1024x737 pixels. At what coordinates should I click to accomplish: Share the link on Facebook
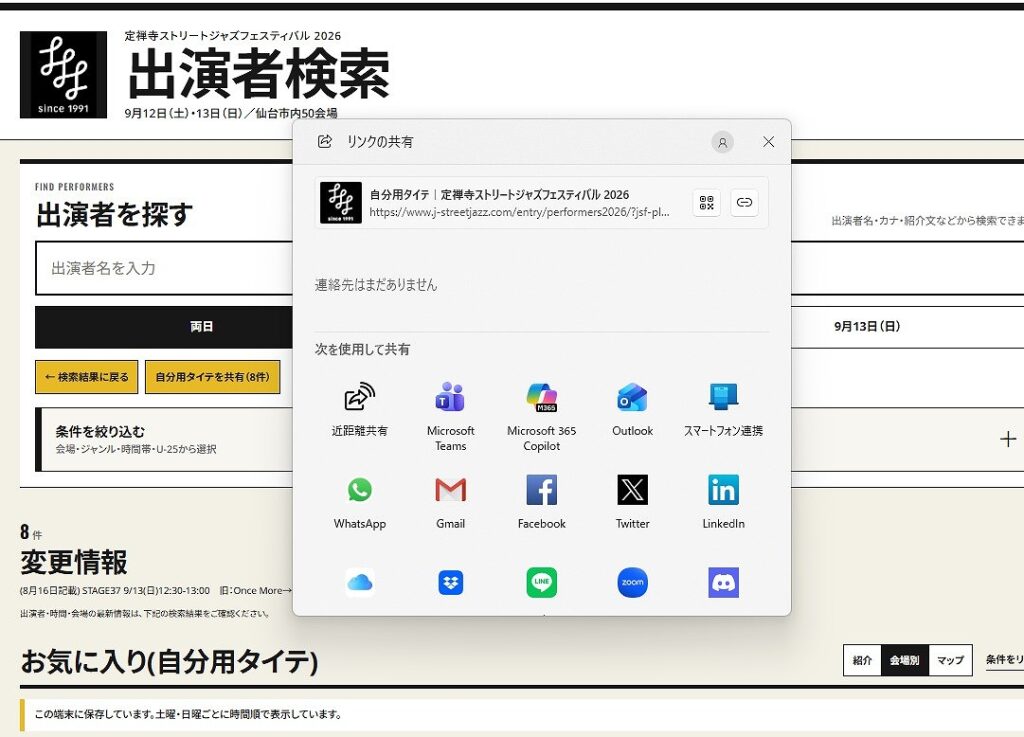[541, 490]
